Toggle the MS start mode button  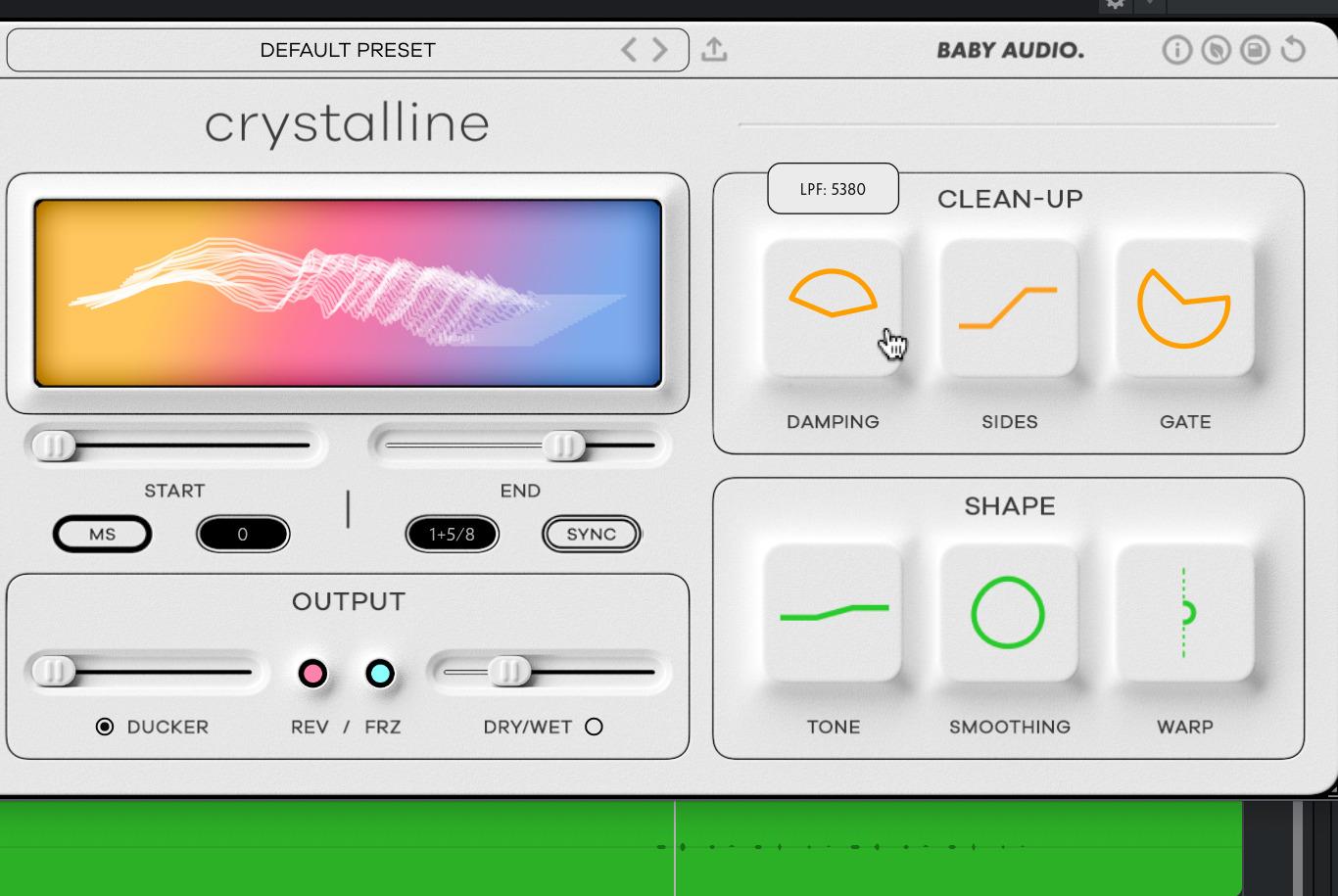102,535
